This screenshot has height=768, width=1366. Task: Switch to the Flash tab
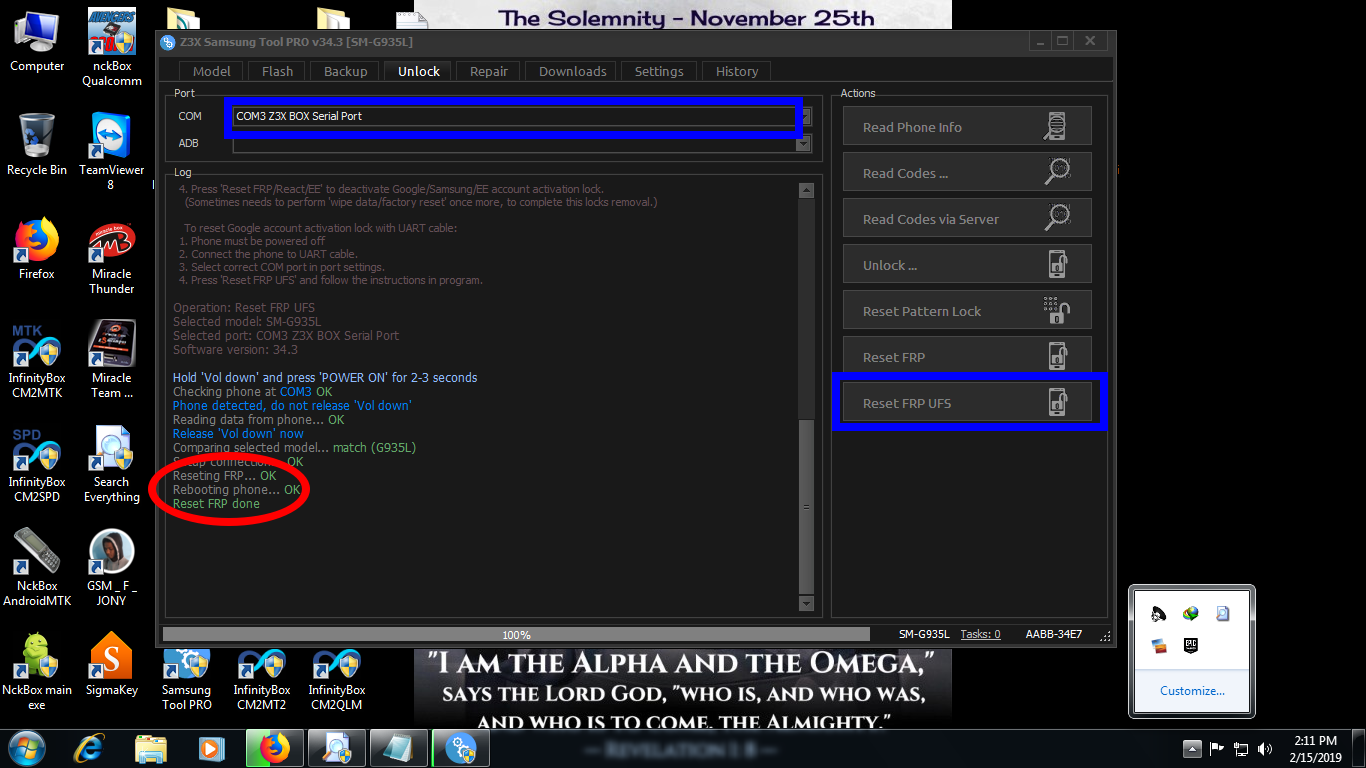pos(278,71)
